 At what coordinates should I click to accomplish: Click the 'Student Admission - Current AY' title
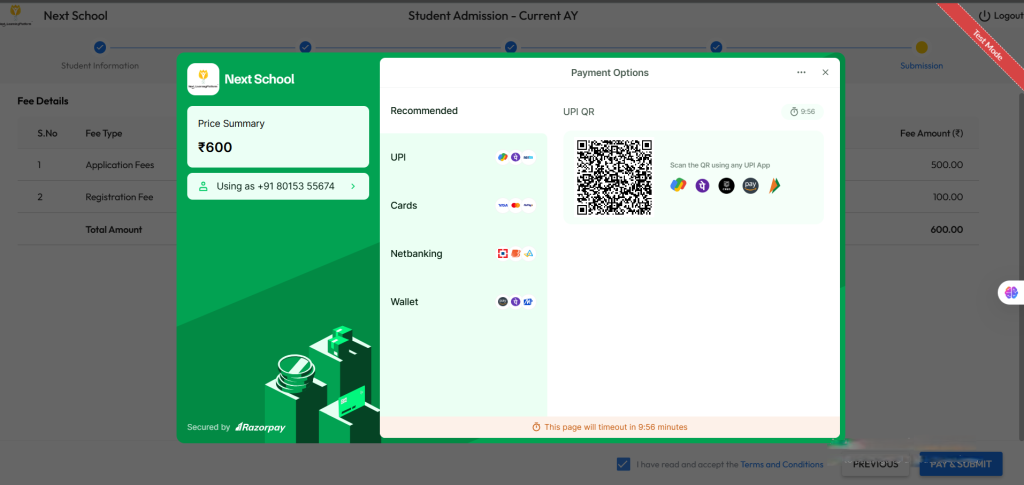pos(493,16)
